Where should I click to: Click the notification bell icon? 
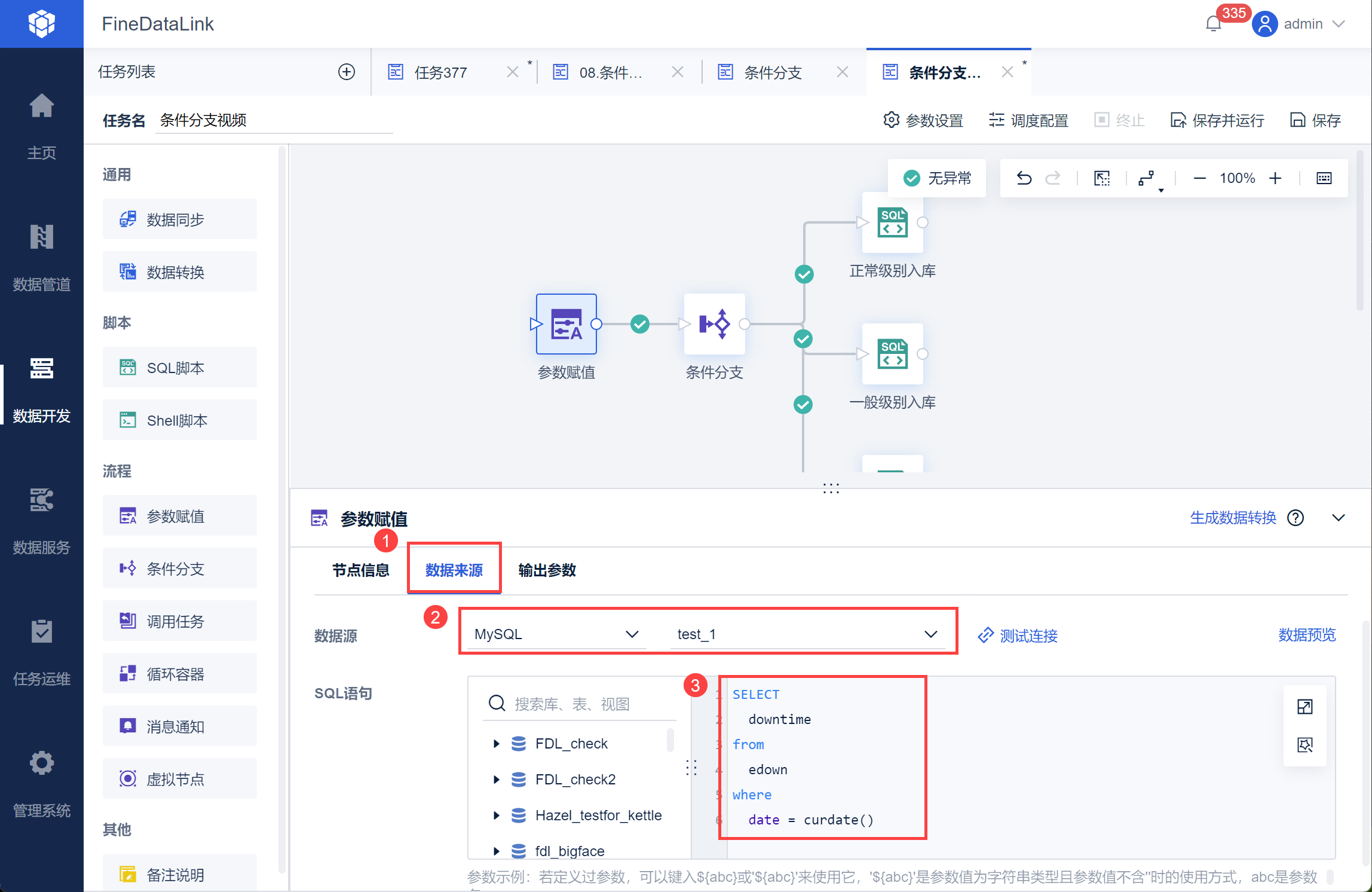[x=1214, y=25]
